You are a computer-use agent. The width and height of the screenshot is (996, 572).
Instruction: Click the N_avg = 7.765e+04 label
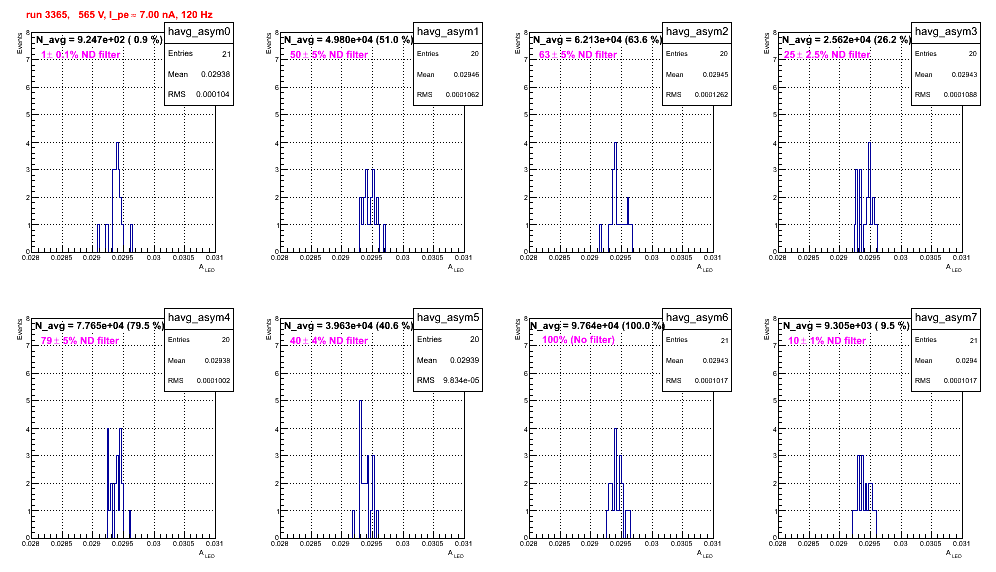point(98,325)
